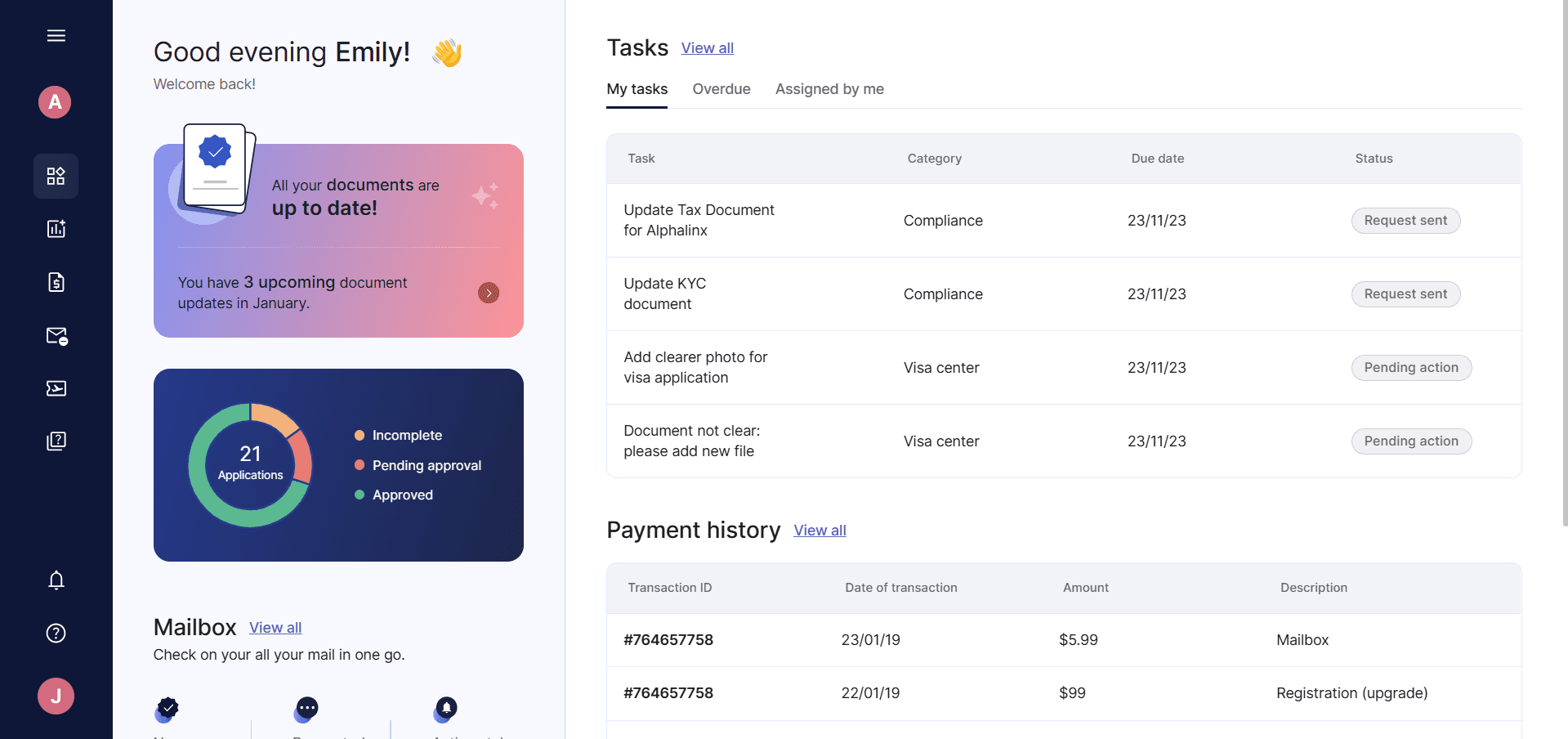The height and width of the screenshot is (739, 1568).
Task: Click Pending action for clearer photo task
Action: coord(1411,368)
